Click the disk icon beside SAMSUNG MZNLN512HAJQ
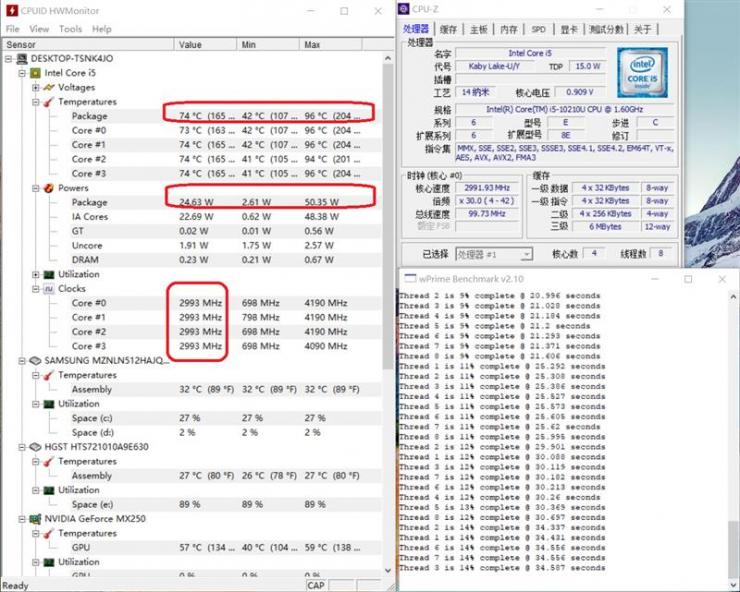The image size is (740, 592). pyautogui.click(x=35, y=361)
